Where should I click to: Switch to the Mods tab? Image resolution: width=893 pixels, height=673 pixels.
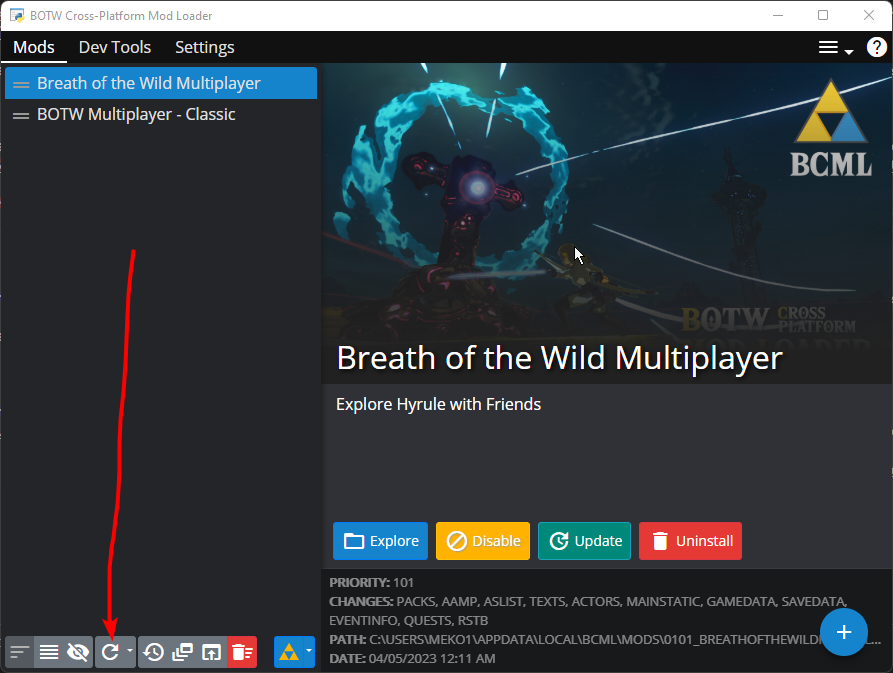[x=34, y=47]
